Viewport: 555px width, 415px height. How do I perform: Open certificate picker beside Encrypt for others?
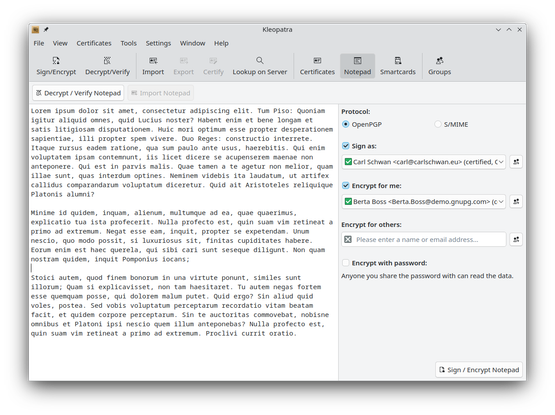516,239
